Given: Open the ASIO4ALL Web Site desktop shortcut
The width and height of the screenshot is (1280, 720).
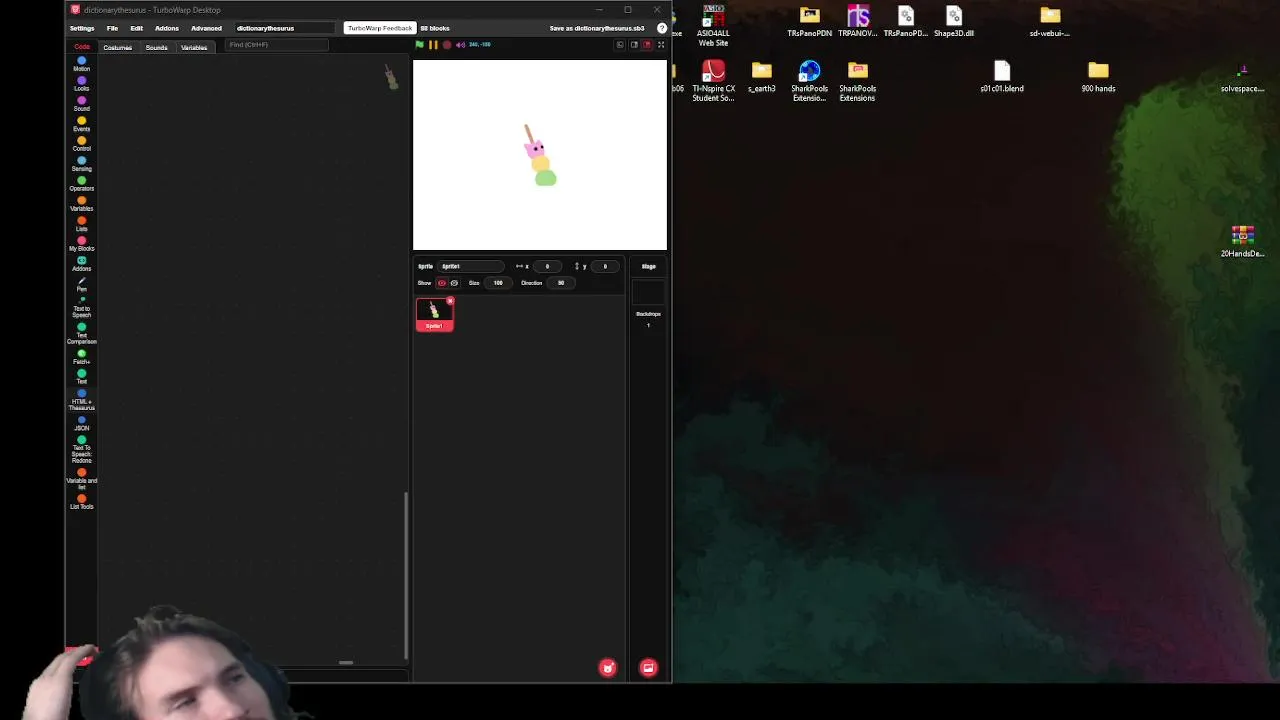Looking at the screenshot, I should [x=713, y=26].
